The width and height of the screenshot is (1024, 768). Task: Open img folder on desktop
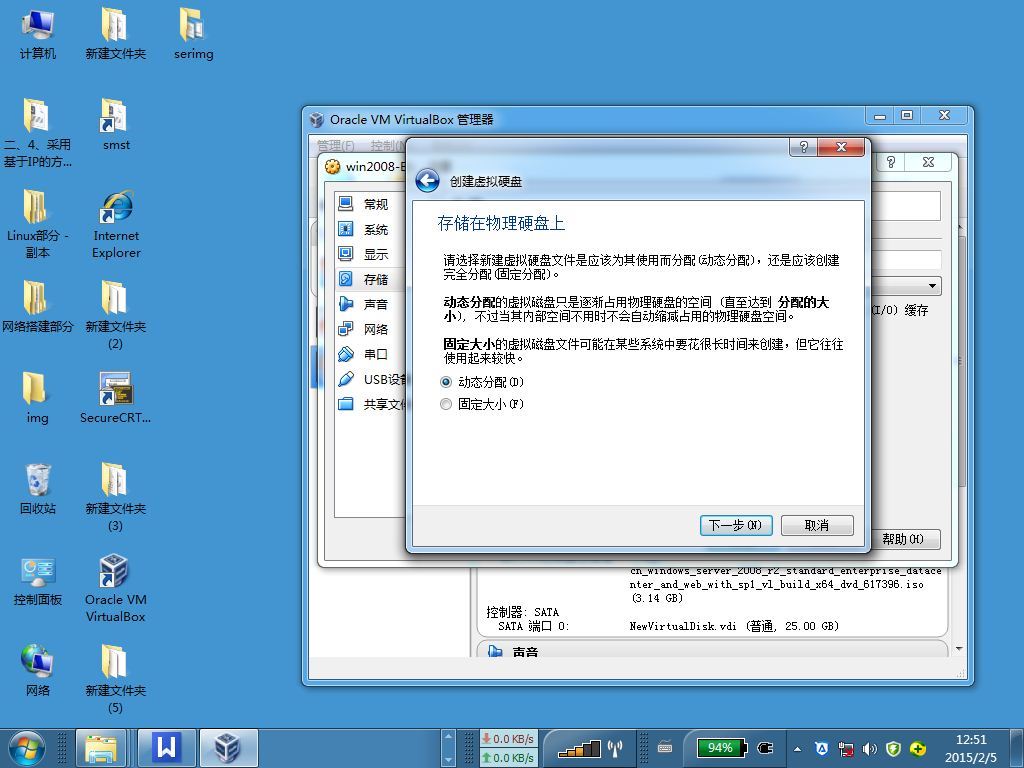(x=37, y=398)
